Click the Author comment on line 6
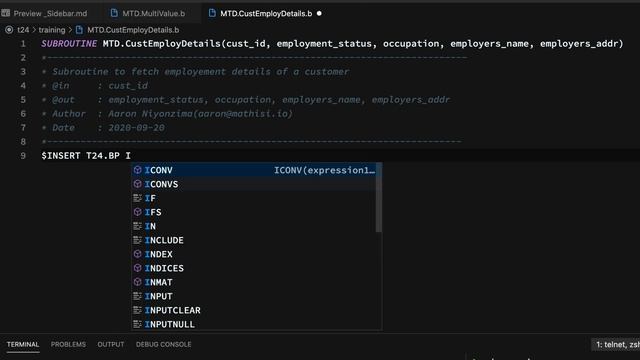 pyautogui.click(x=167, y=114)
